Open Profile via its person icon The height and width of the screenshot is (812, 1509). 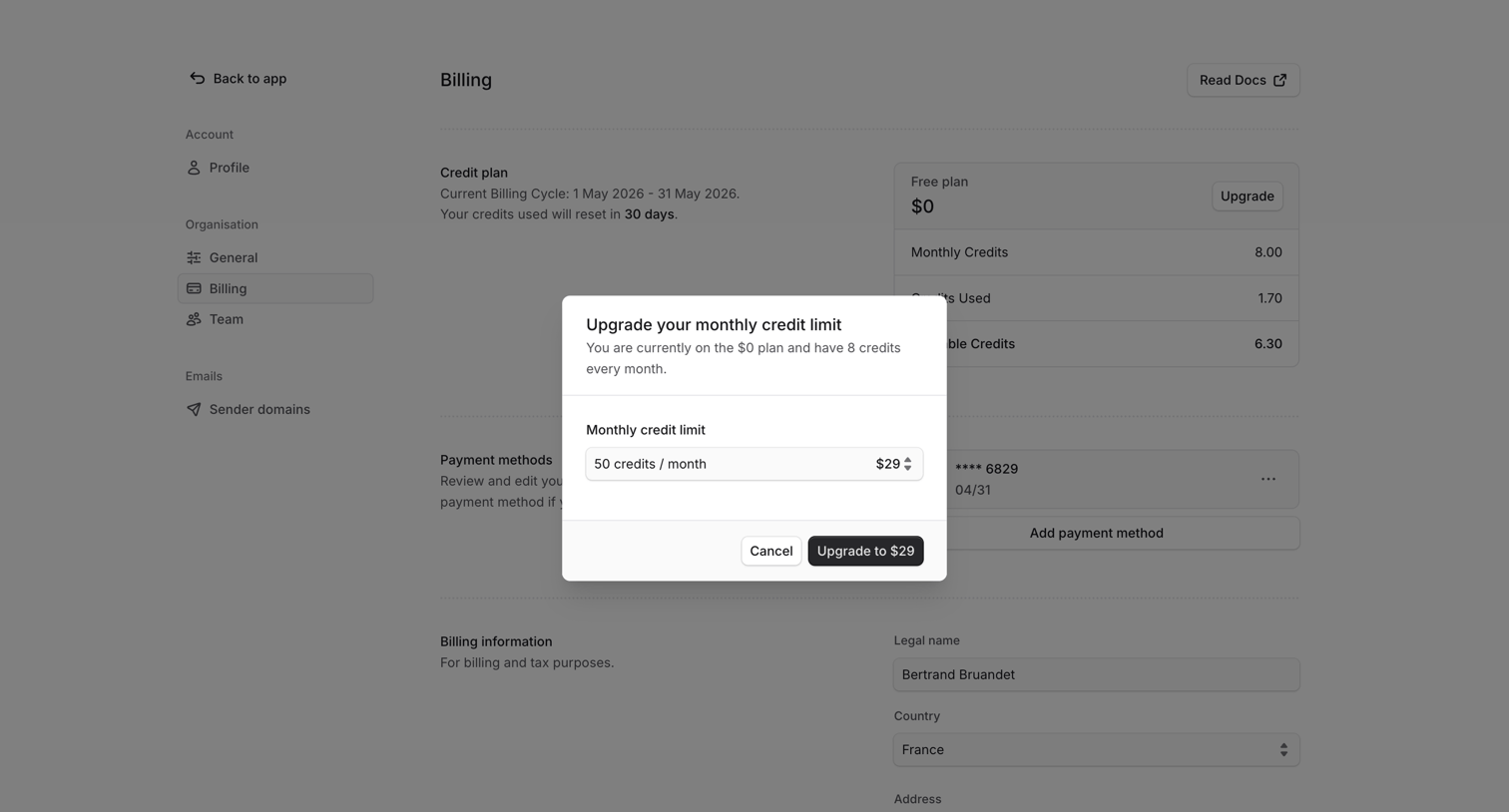pos(194,168)
